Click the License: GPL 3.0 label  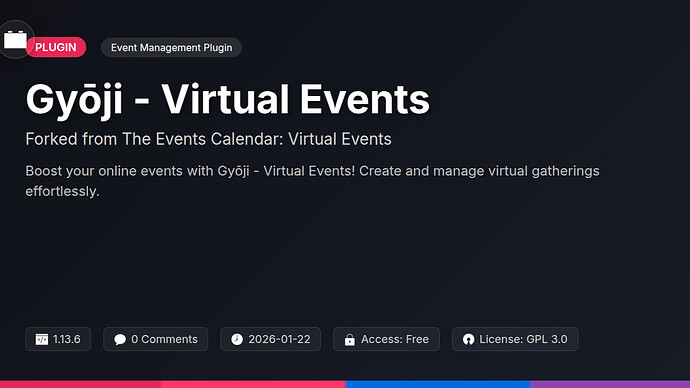[x=523, y=339]
